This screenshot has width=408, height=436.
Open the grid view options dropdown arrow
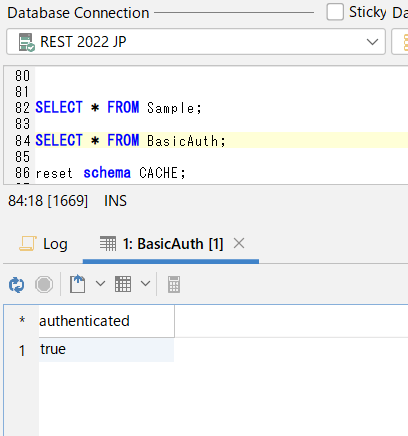145,284
